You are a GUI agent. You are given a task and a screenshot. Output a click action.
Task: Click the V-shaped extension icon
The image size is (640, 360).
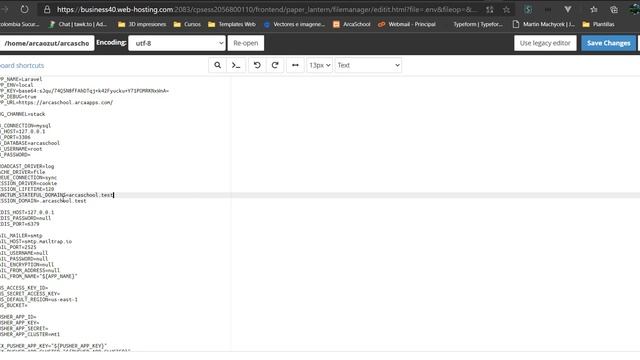click(568, 9)
